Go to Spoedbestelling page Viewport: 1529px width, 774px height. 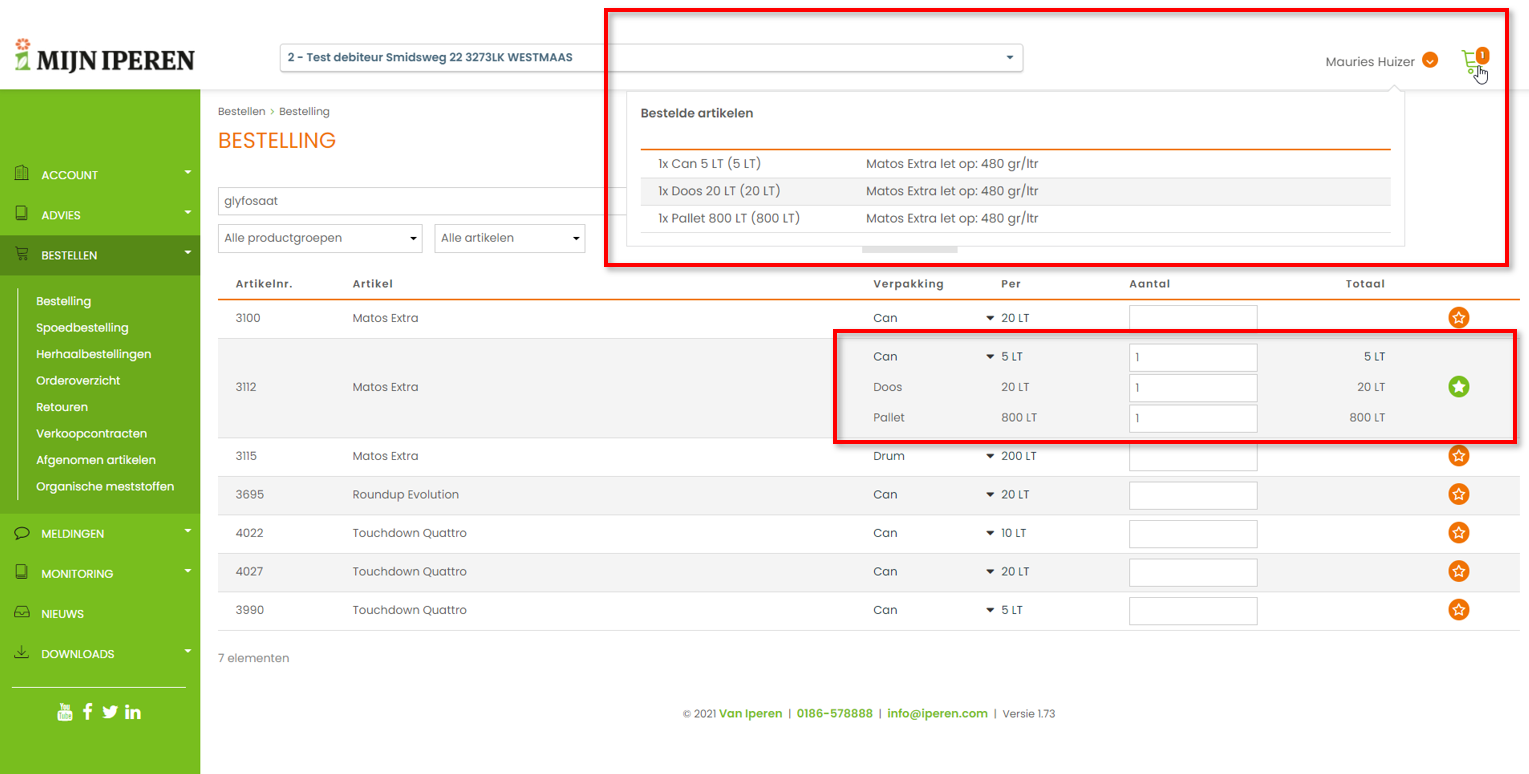click(x=82, y=328)
